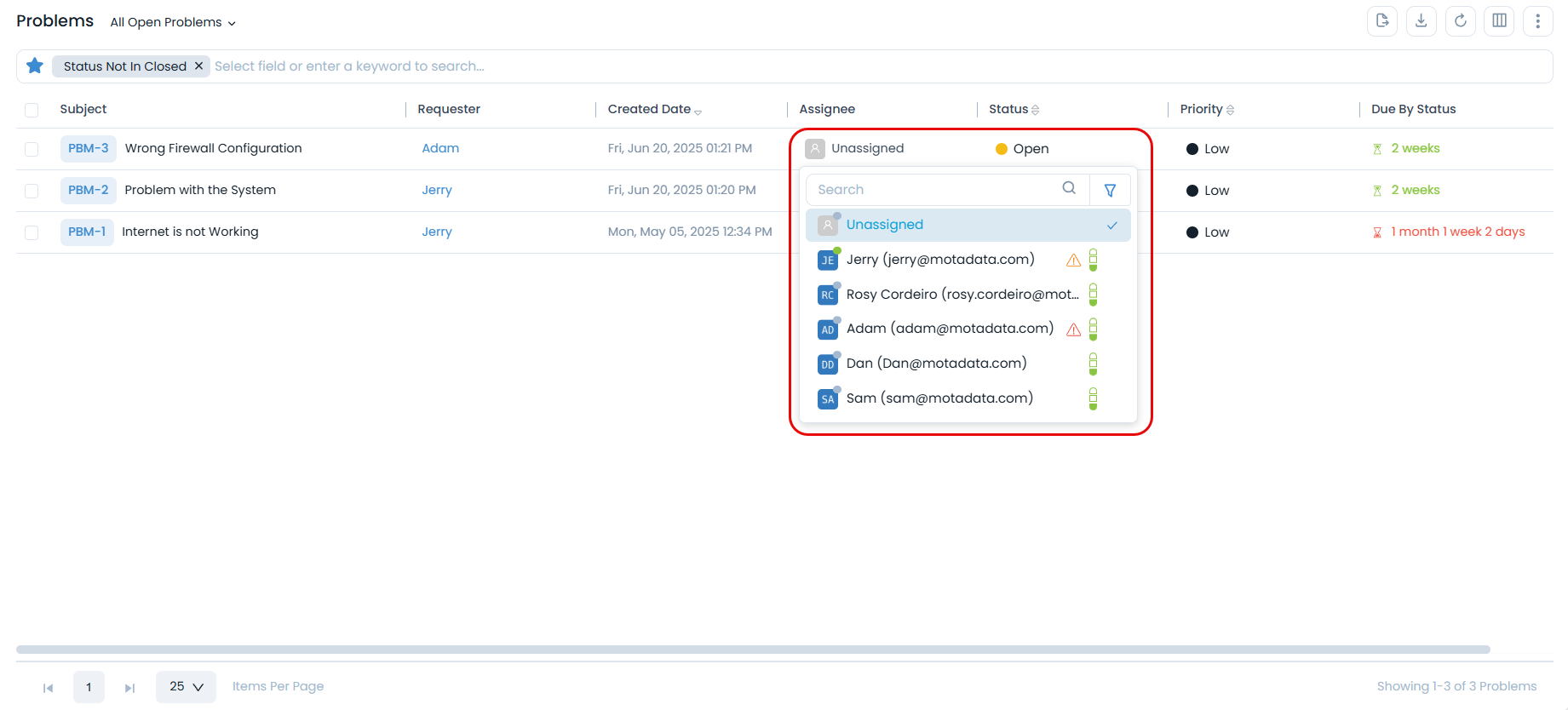Screen dimensions: 1568x710
Task: Open the Status dropdown of PBM-3
Action: click(1023, 149)
